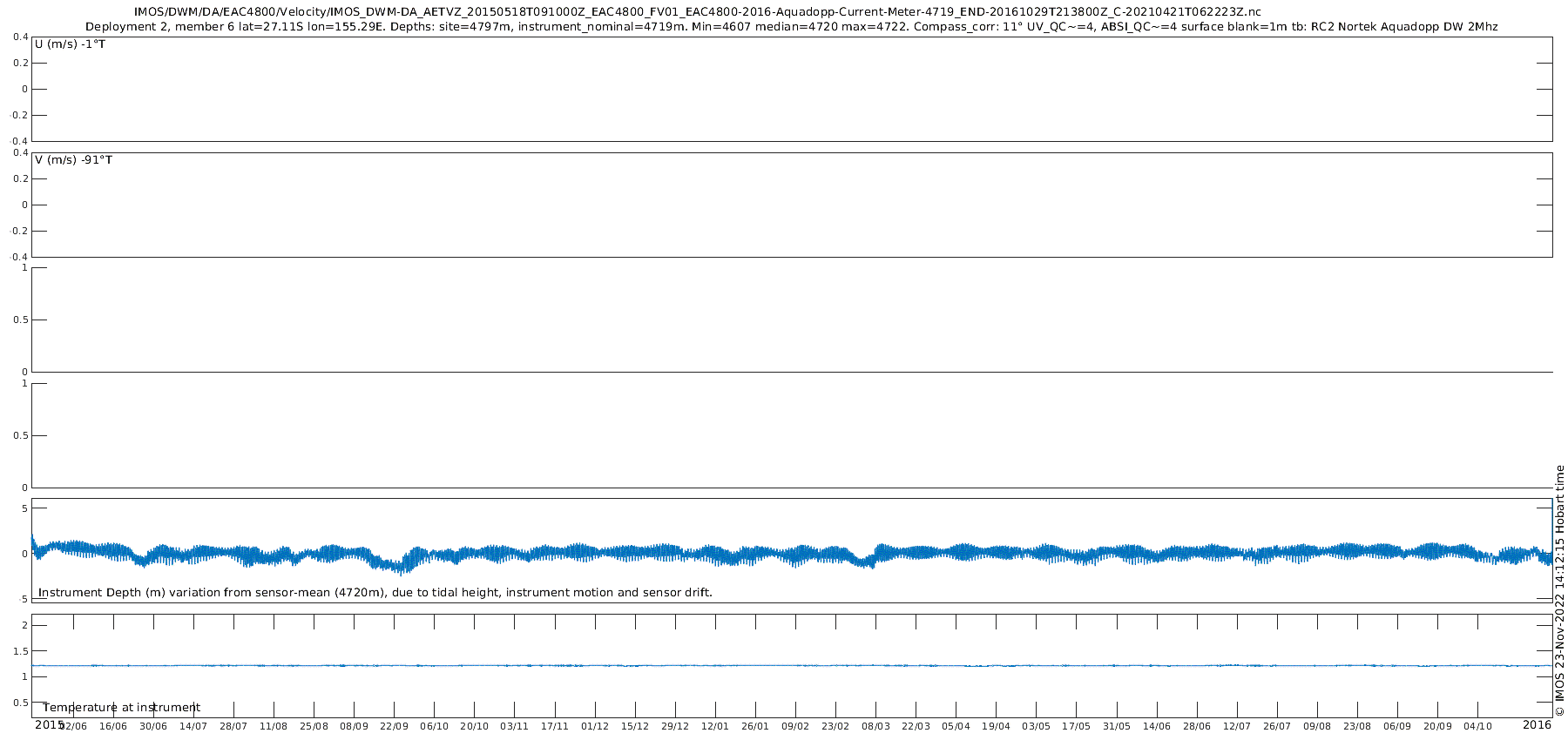The width and height of the screenshot is (1568, 740).
Task: Click the 'Deployment 2, member 6' subtitle line
Action: [x=792, y=27]
